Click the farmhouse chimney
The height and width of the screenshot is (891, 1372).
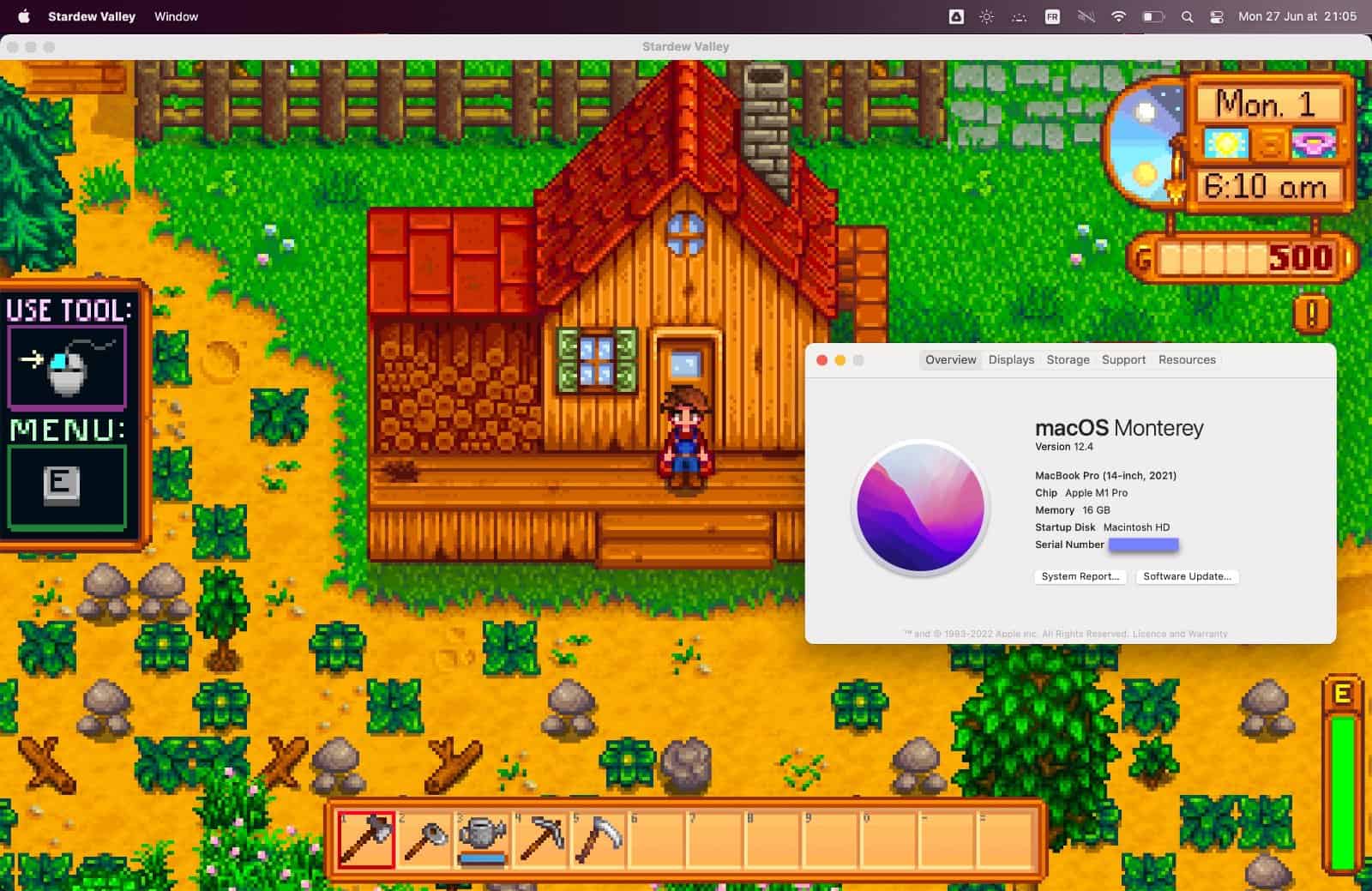766,129
